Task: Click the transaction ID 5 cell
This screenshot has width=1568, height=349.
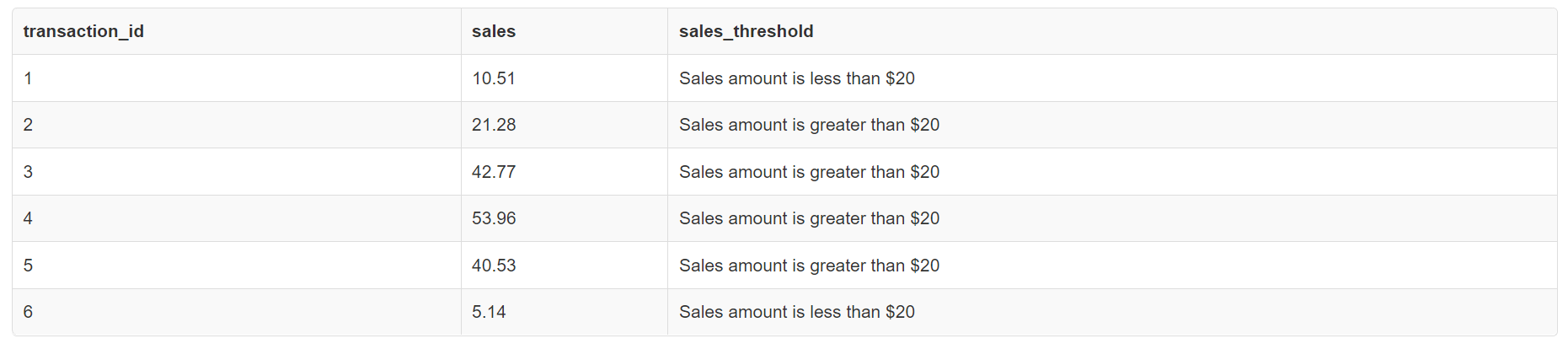Action: (x=28, y=266)
